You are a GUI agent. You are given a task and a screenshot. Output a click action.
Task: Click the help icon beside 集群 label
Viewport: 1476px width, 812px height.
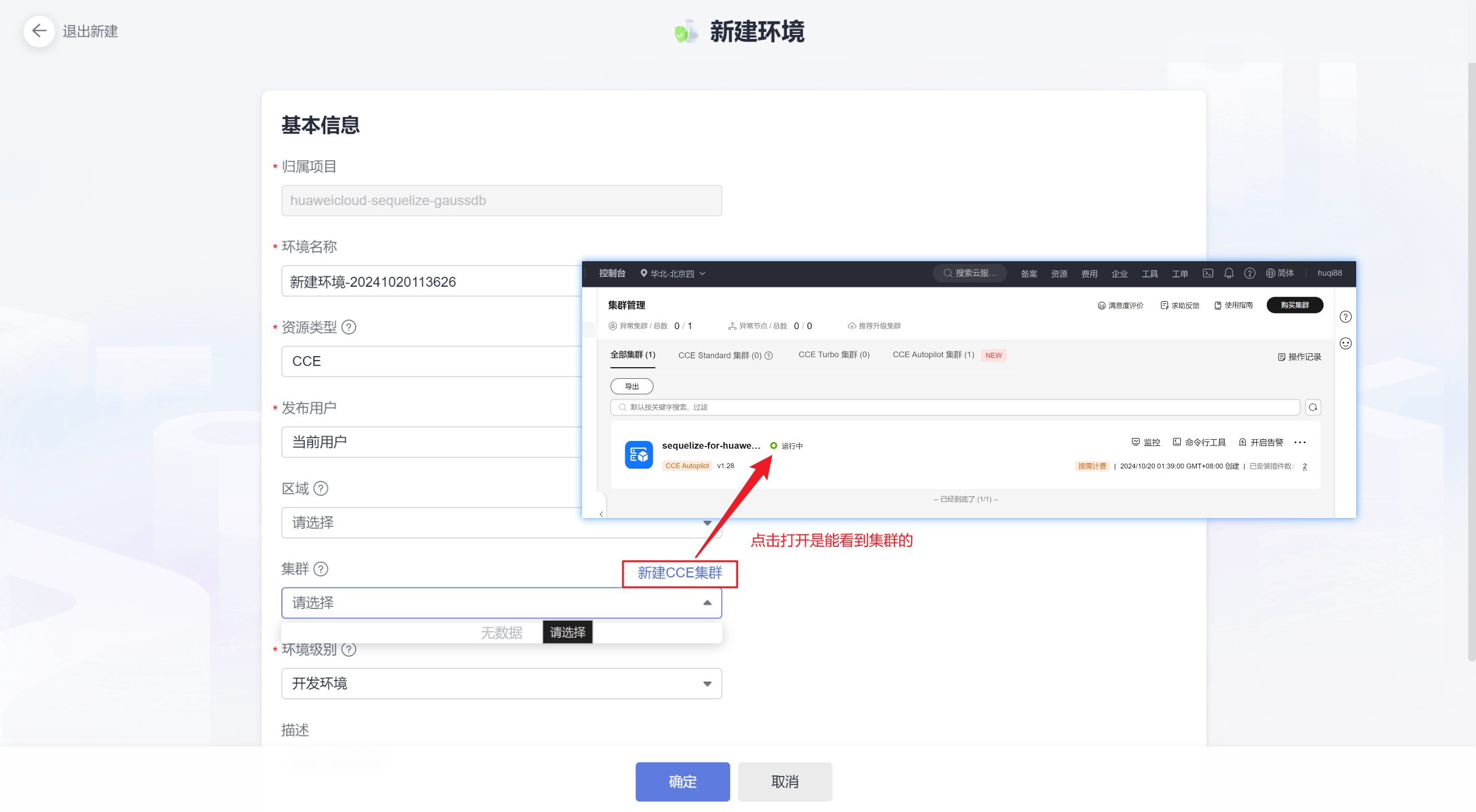click(x=320, y=569)
